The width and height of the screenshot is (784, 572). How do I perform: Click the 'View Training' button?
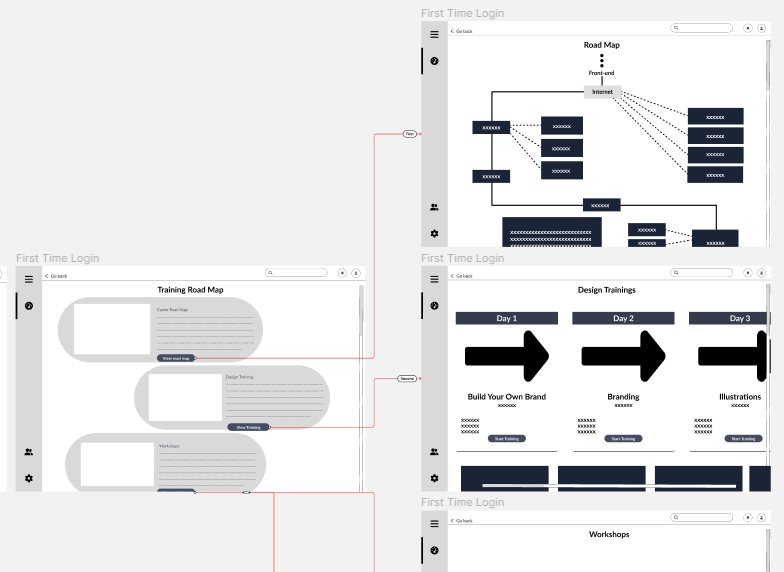coord(248,427)
